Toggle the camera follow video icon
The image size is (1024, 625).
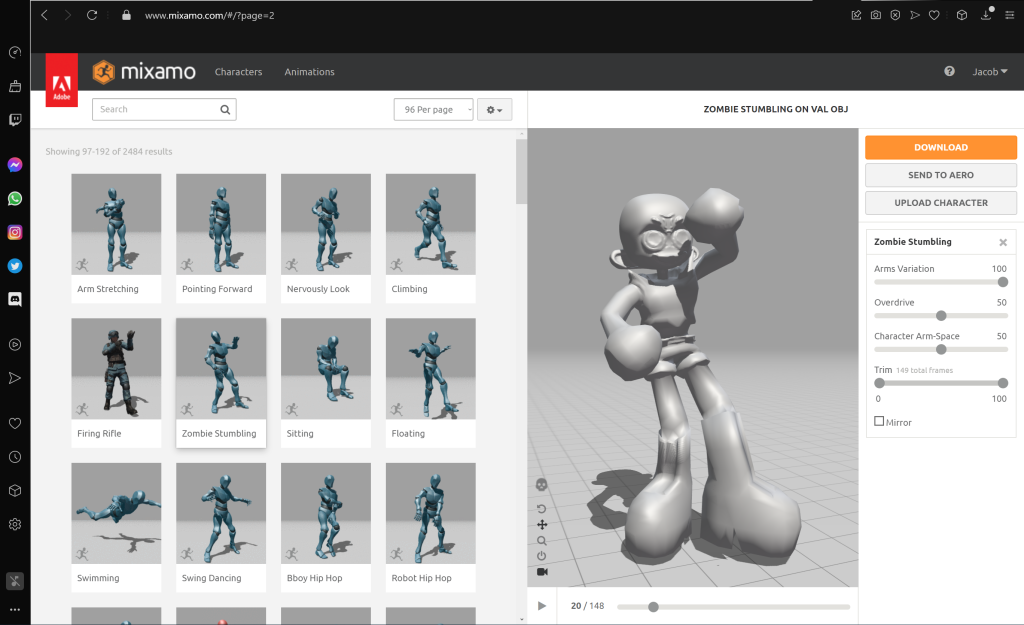(x=542, y=572)
